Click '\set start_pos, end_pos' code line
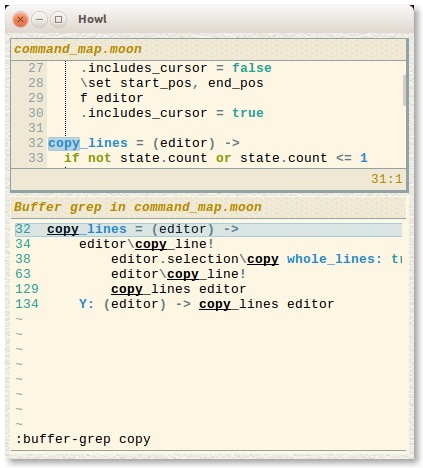Screen dimensions: 423x468 [x=172, y=83]
